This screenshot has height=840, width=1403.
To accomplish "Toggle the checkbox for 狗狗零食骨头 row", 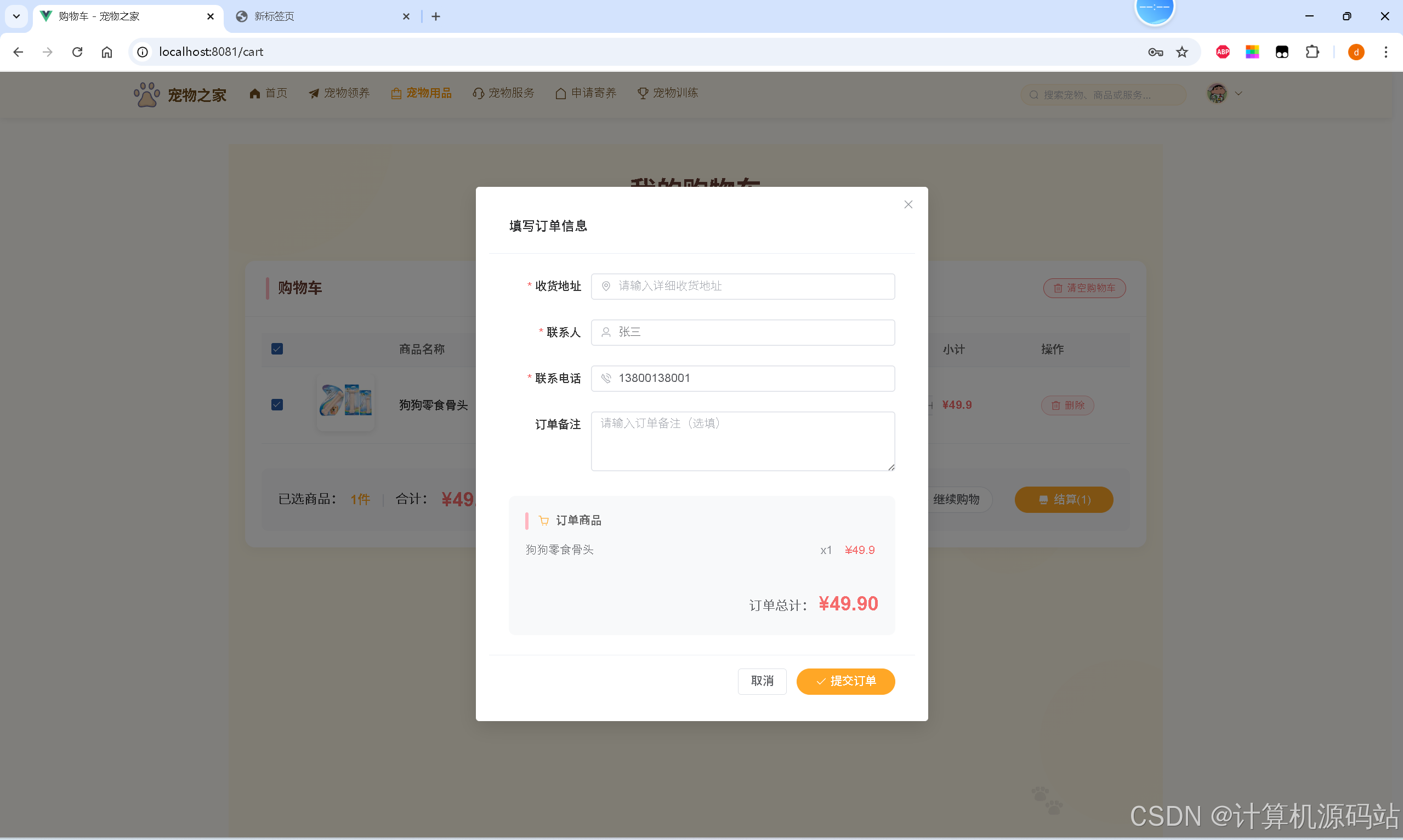I will 277,405.
